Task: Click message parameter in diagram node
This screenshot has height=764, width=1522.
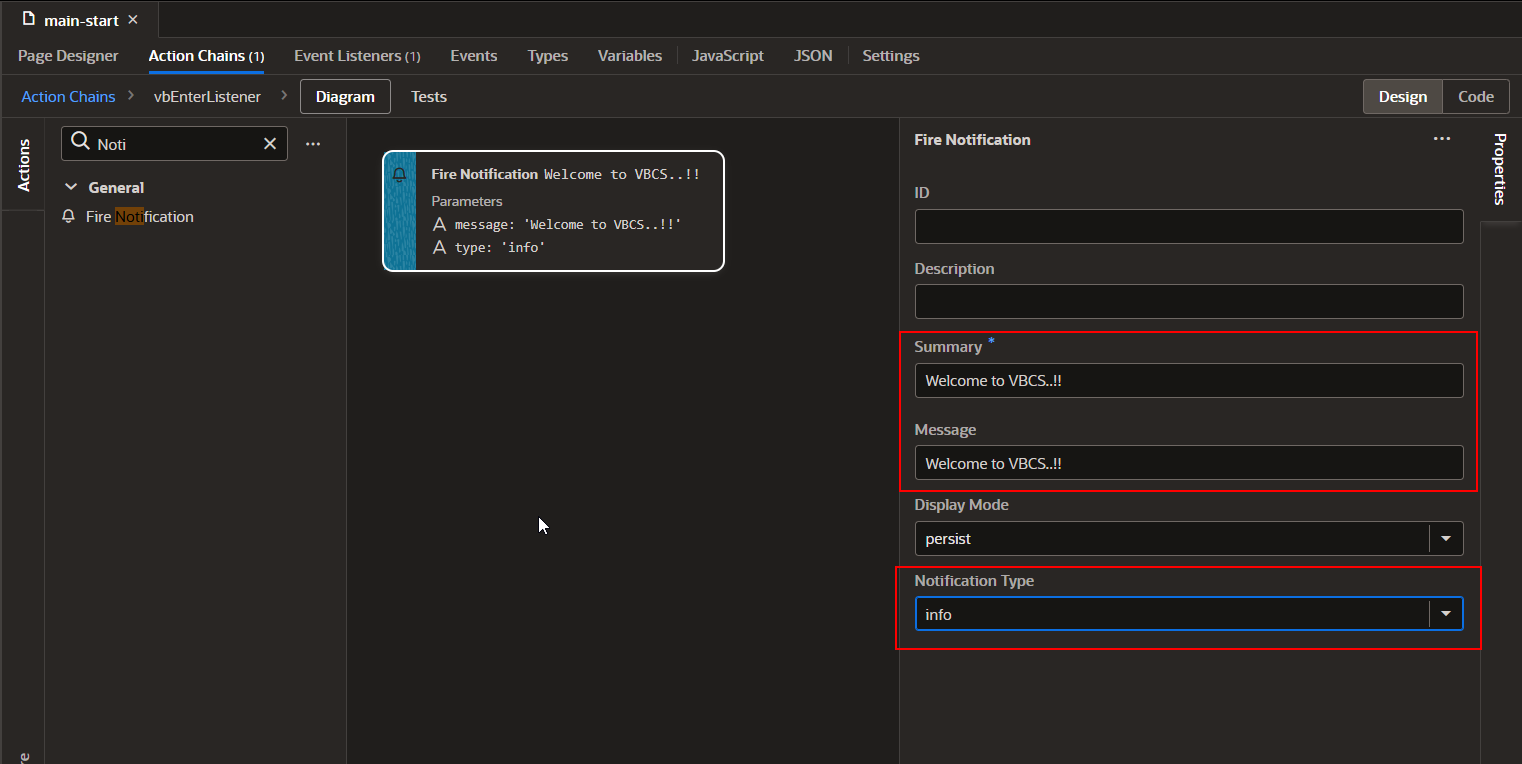Action: [557, 225]
